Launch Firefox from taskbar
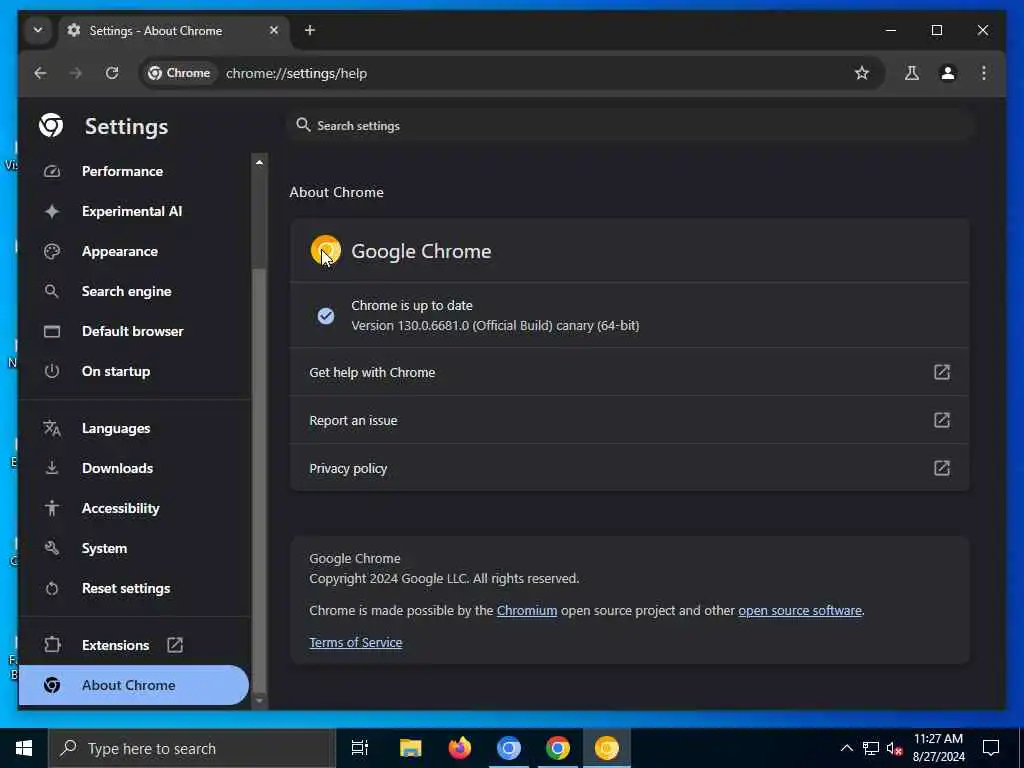 pyautogui.click(x=460, y=748)
